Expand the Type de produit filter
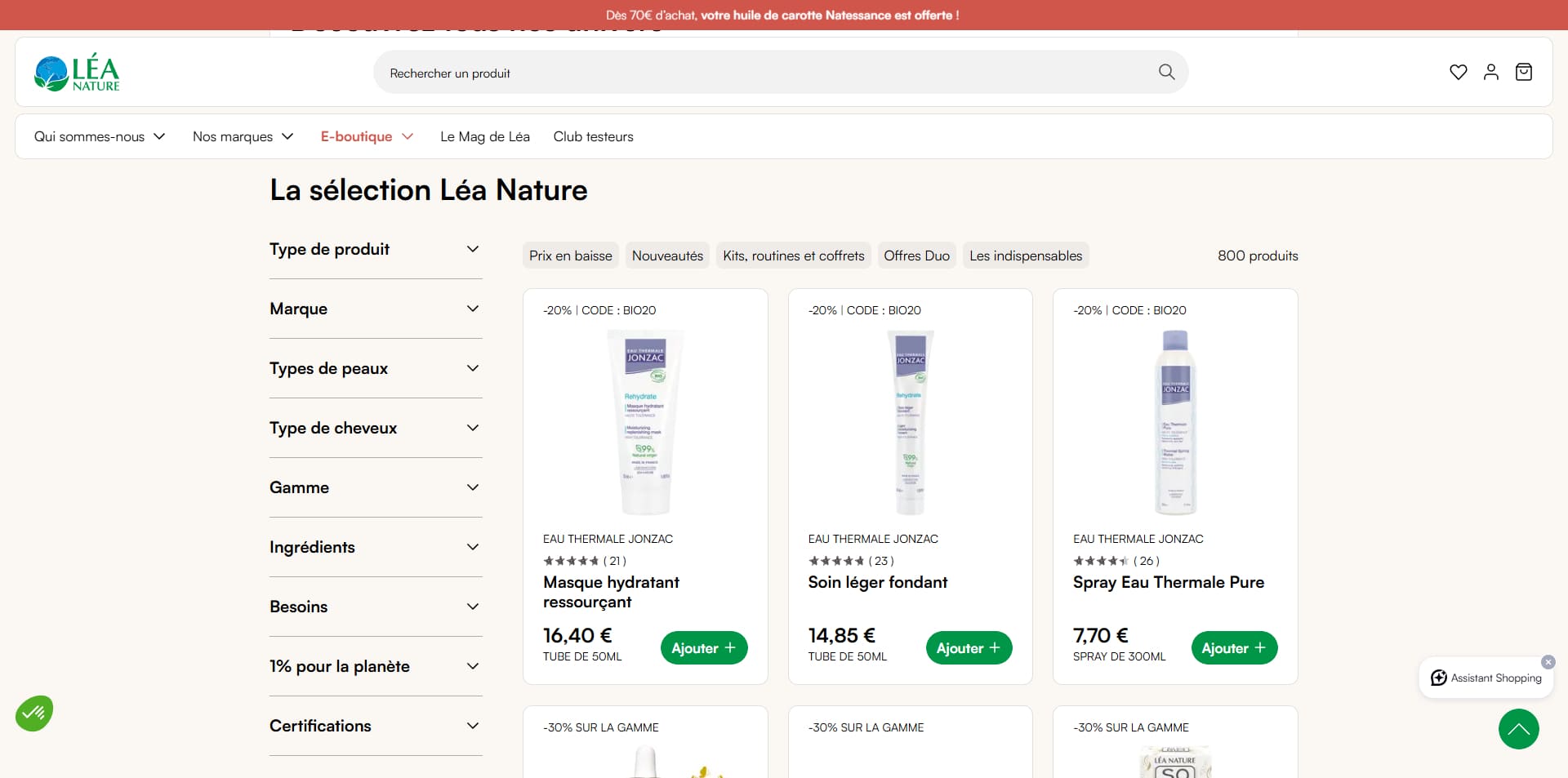 (x=376, y=249)
